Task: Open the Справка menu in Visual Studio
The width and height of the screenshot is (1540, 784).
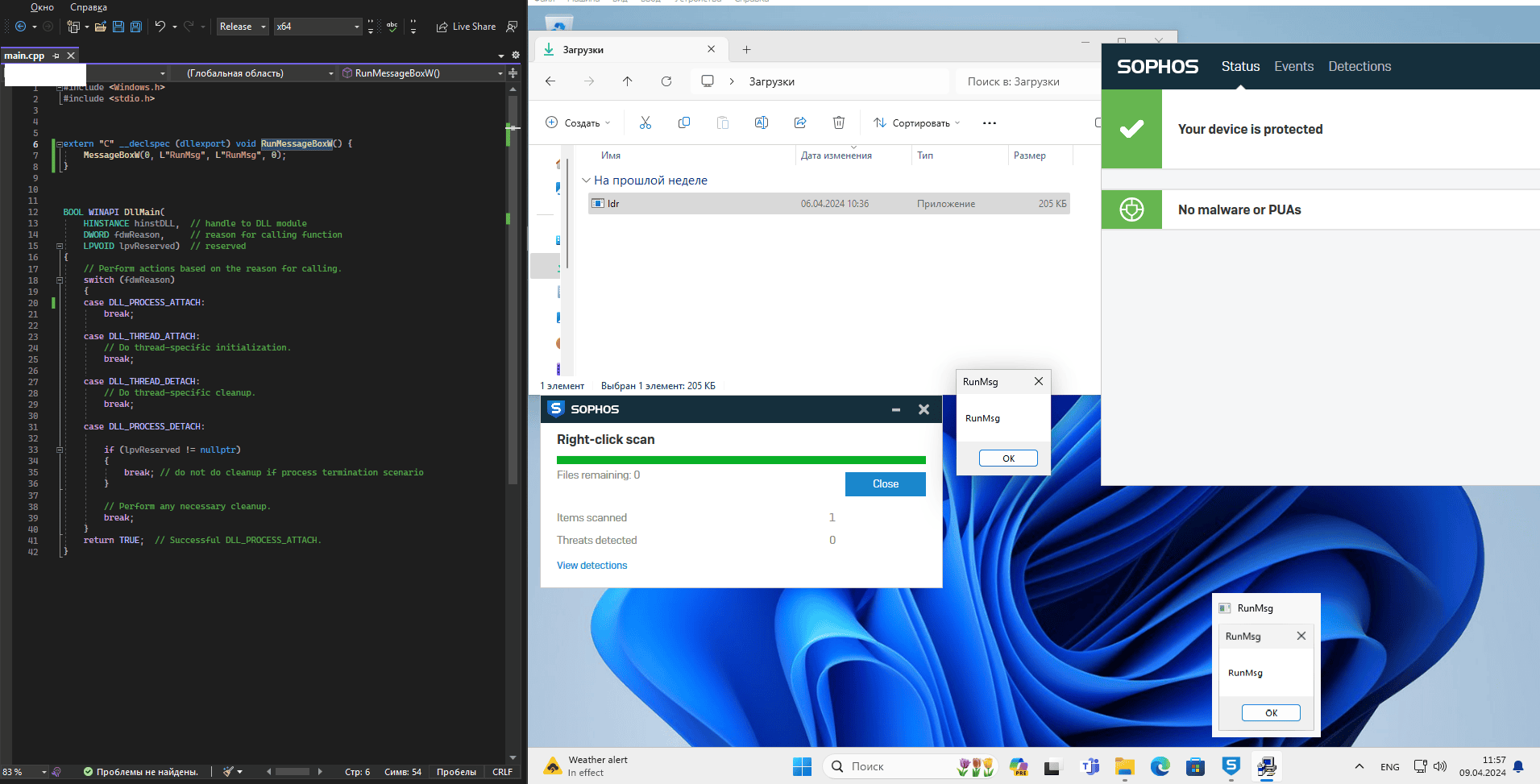Action: coord(89,7)
